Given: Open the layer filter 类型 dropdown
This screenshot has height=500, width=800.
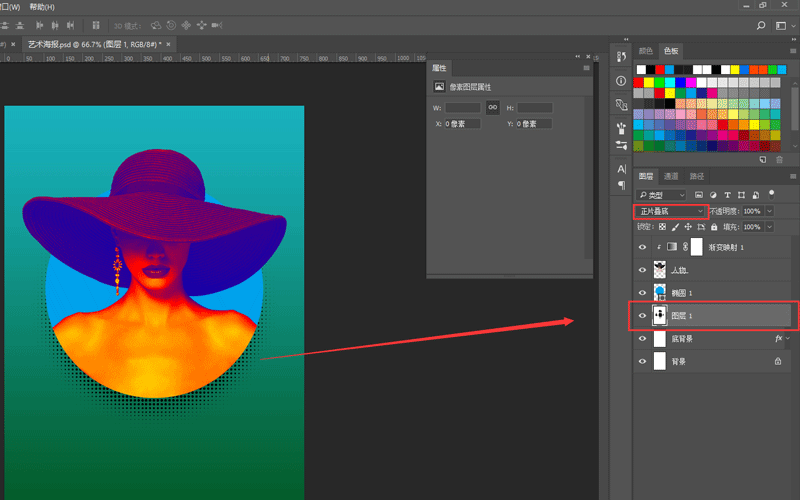Looking at the screenshot, I should (661, 195).
